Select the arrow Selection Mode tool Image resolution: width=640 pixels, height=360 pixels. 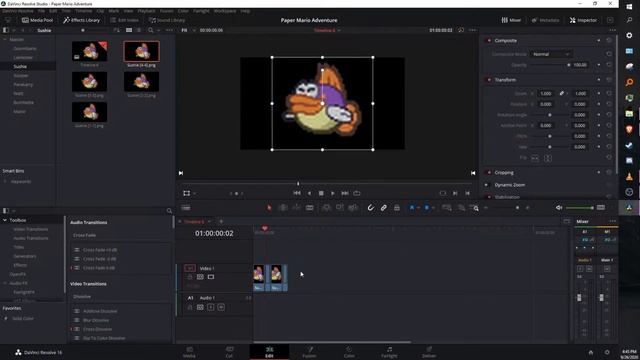tap(269, 208)
